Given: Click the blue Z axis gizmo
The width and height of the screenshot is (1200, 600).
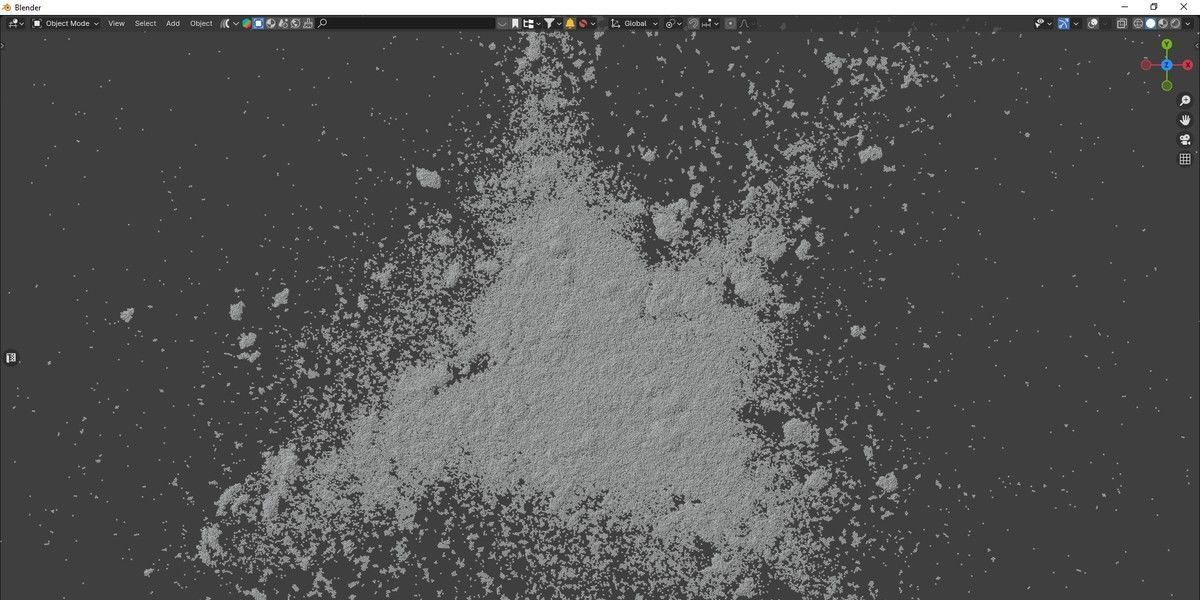Looking at the screenshot, I should pyautogui.click(x=1166, y=65).
